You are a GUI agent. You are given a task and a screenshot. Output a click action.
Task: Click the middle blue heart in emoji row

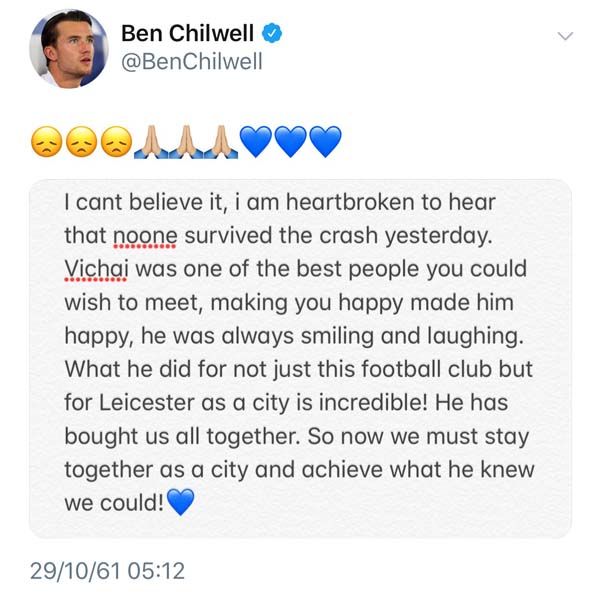(x=291, y=146)
